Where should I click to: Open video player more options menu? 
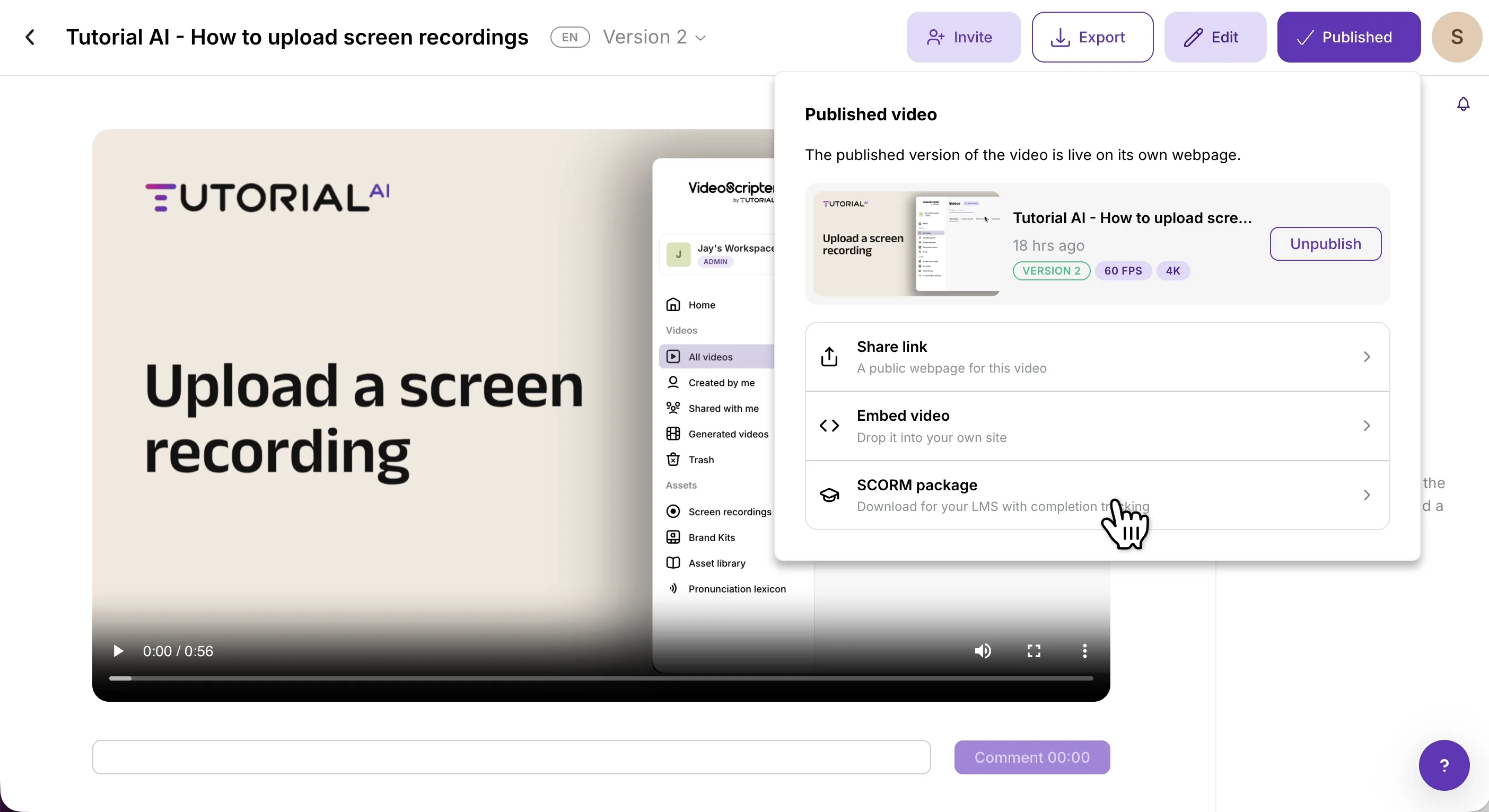coord(1084,651)
